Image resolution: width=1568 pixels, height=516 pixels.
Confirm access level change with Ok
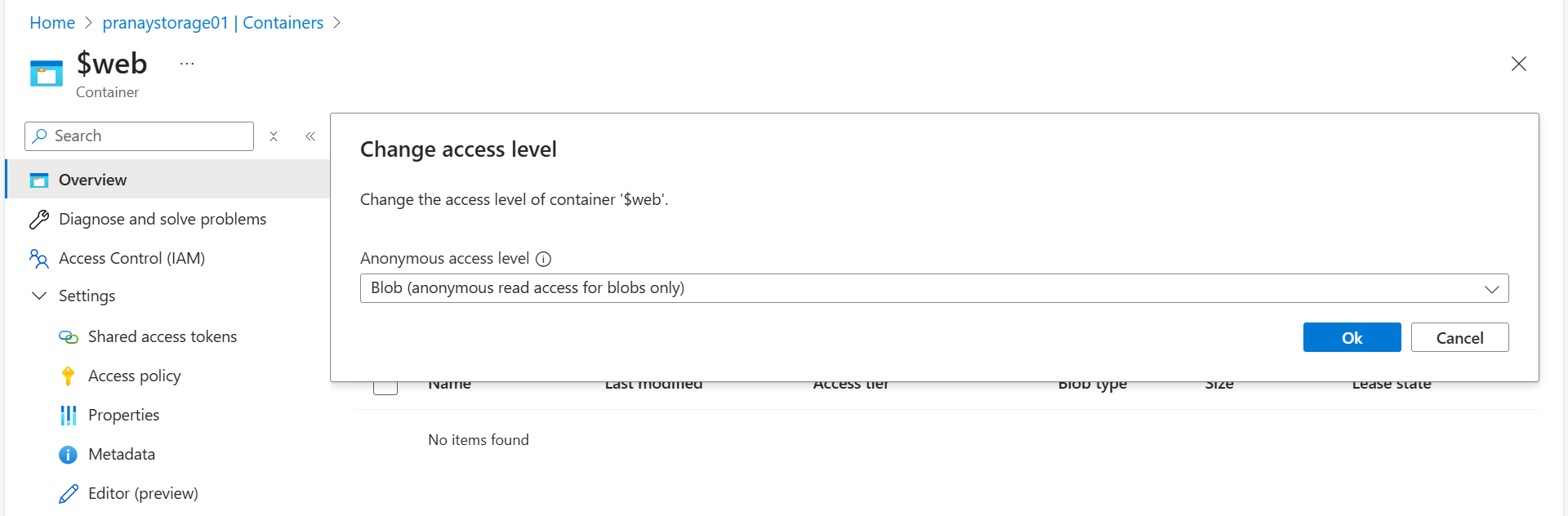pyautogui.click(x=1352, y=337)
